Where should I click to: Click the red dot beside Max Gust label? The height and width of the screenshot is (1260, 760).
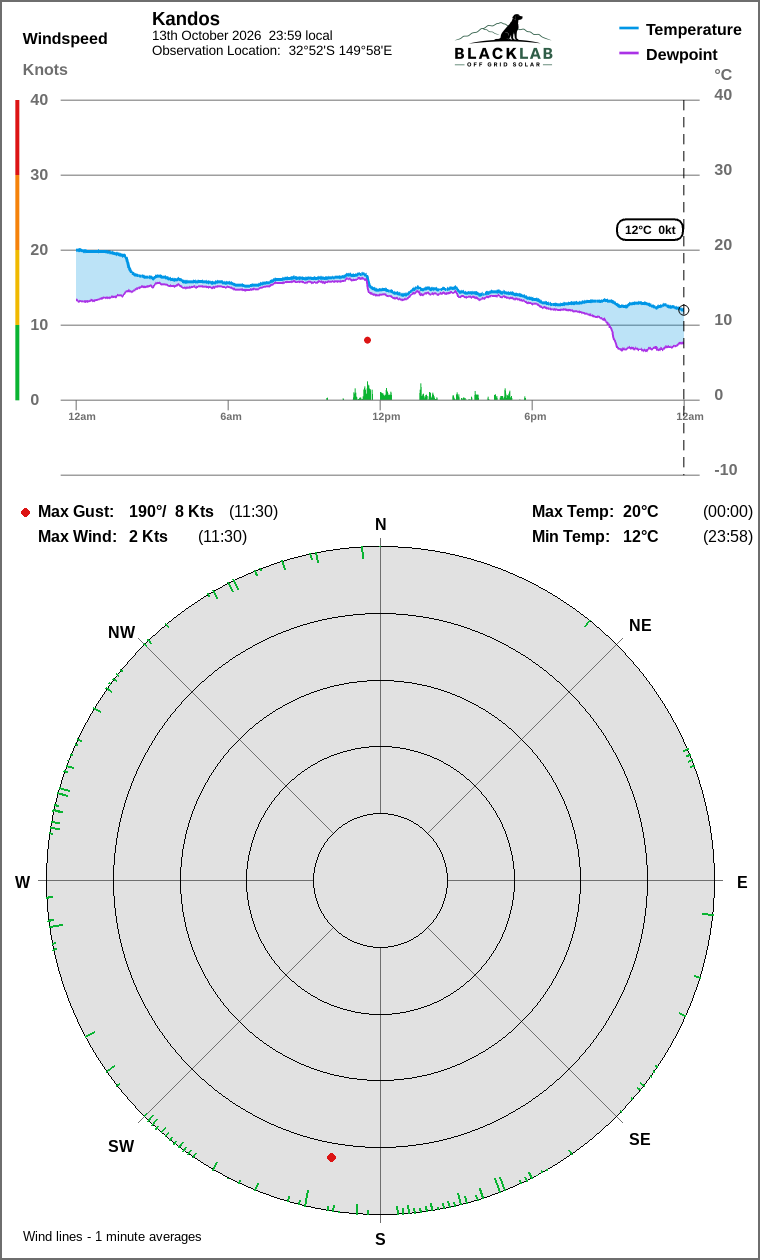click(x=25, y=512)
